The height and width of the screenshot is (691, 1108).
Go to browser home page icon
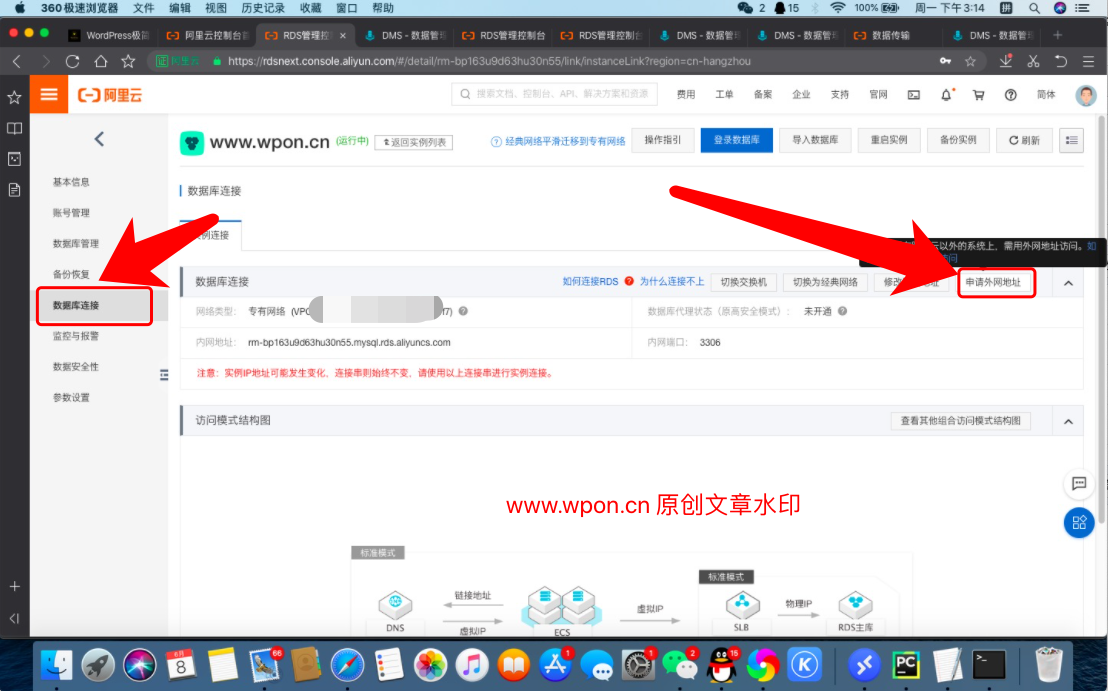[x=100, y=61]
